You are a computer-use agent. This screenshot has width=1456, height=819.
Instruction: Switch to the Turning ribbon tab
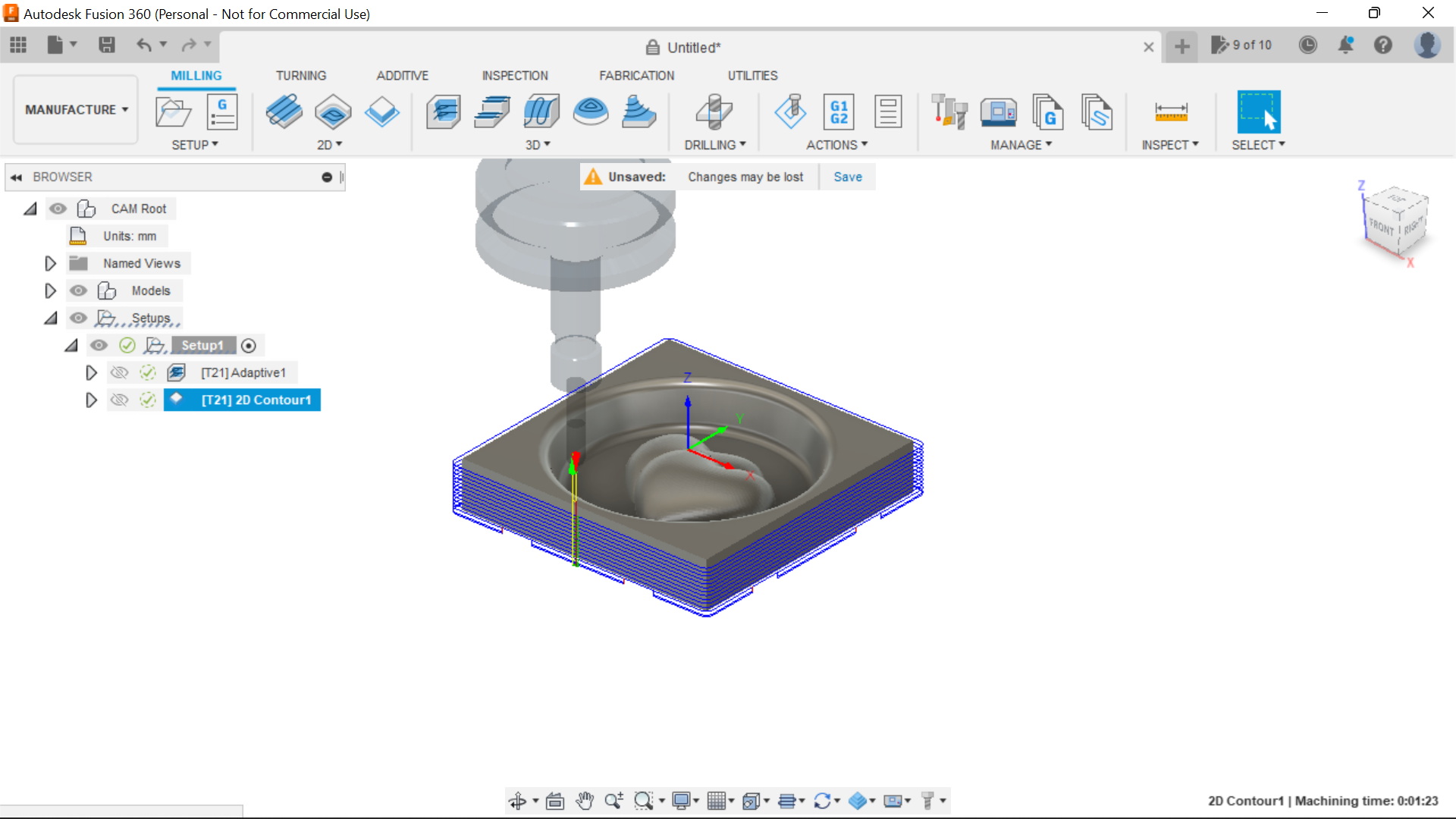tap(299, 75)
